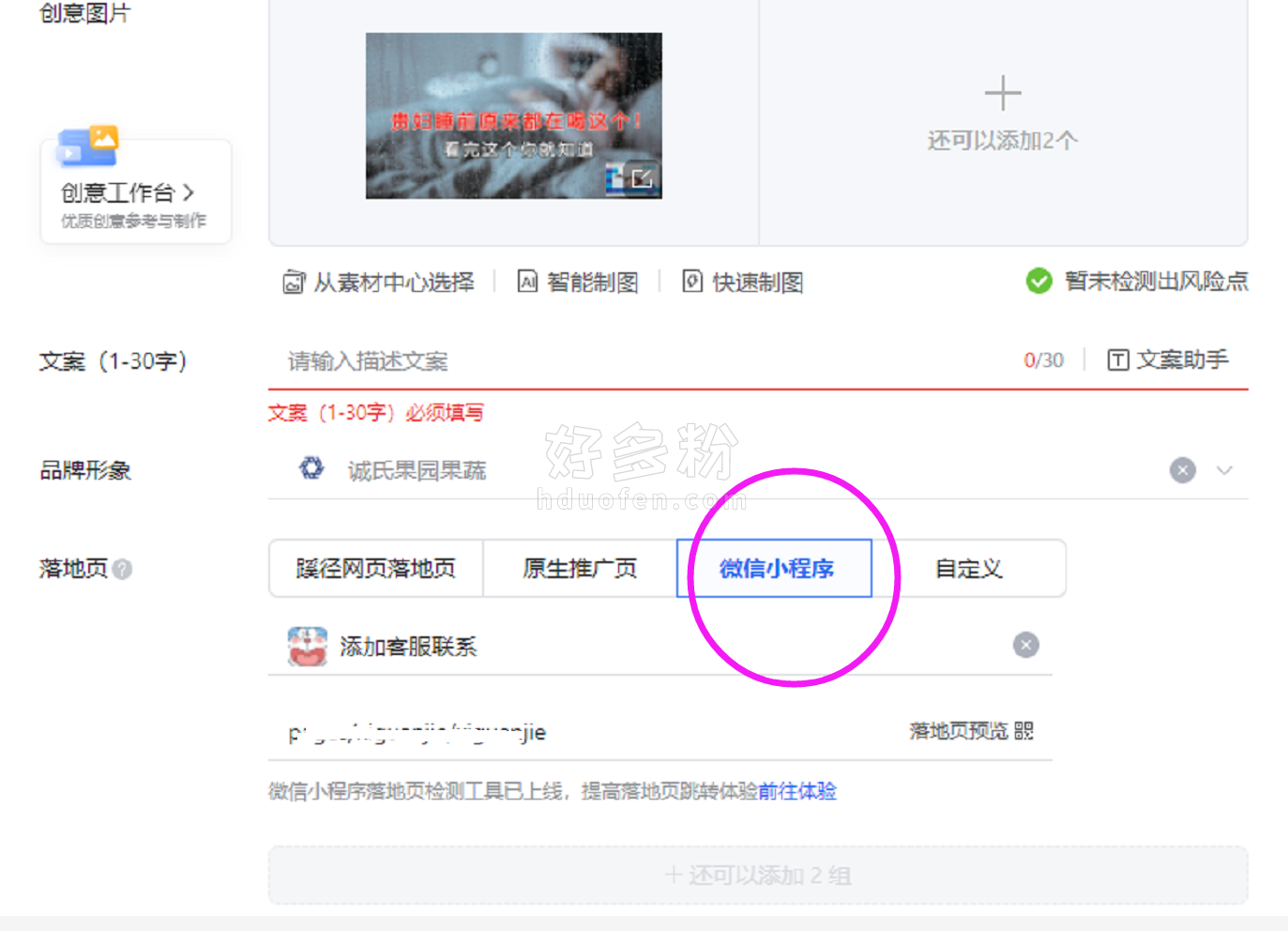Click the 添加客服联系 mini program avatar
The image size is (1288, 931).
308,646
